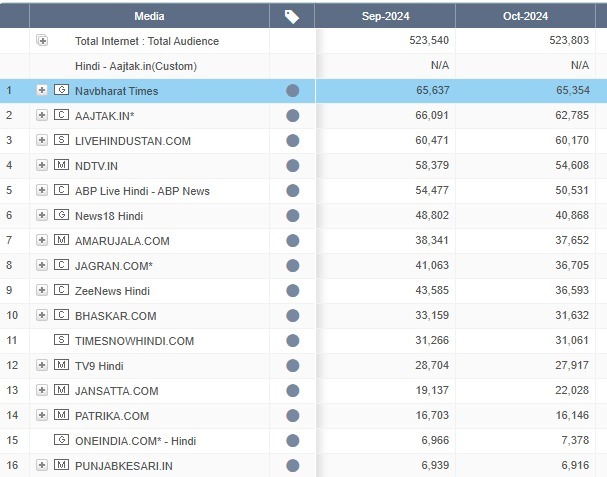Click the Sep-2024 value 523,540
The height and width of the screenshot is (477, 607).
pos(429,40)
